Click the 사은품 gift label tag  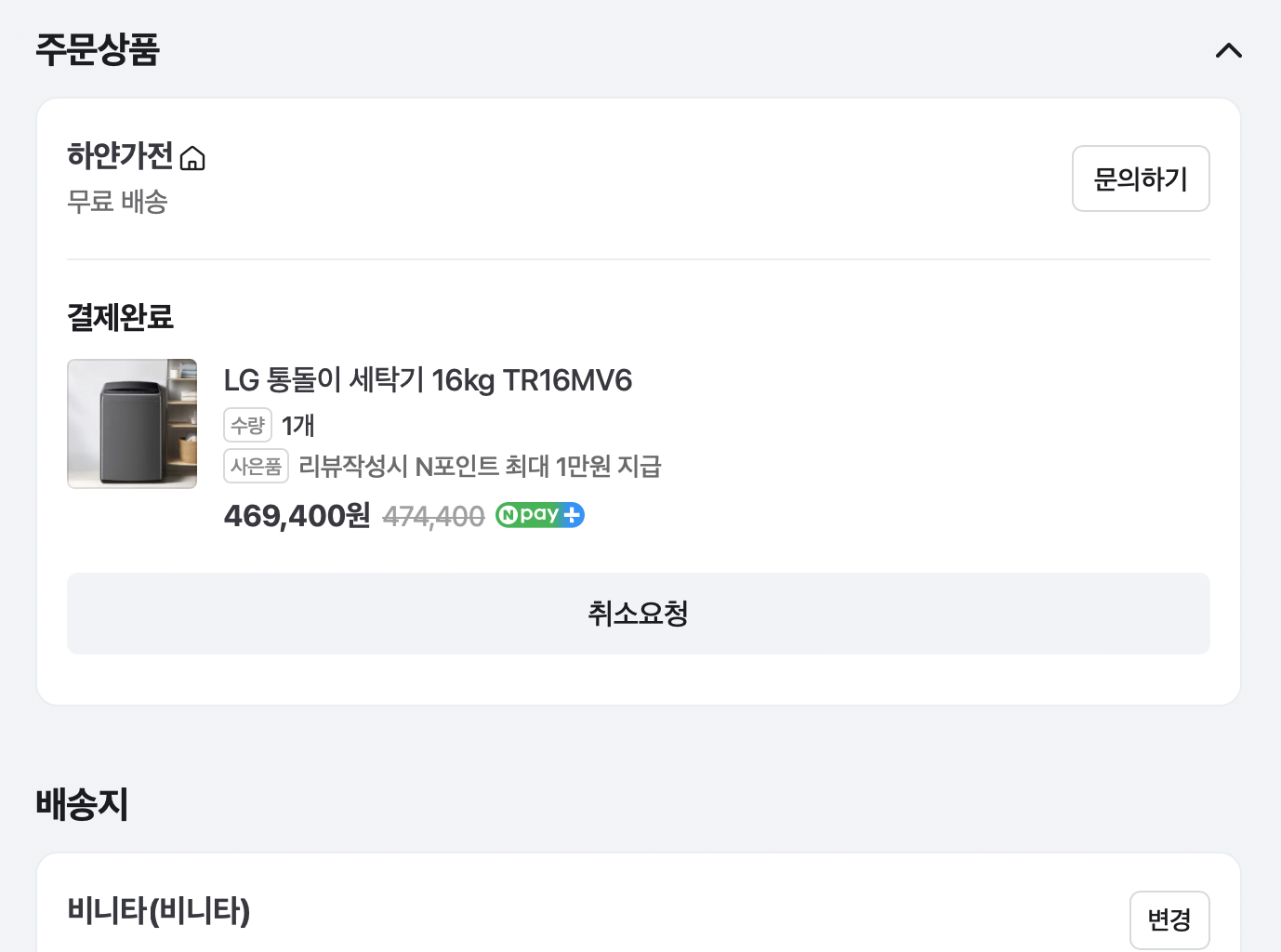[256, 466]
